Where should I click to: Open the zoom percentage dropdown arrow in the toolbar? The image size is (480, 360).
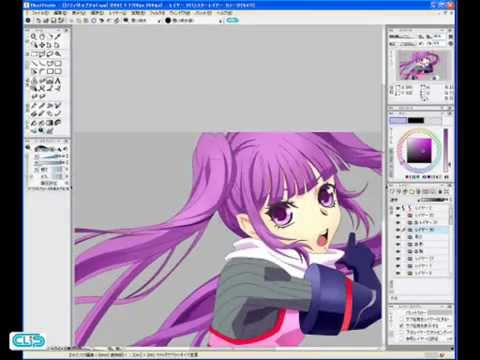coord(159,21)
